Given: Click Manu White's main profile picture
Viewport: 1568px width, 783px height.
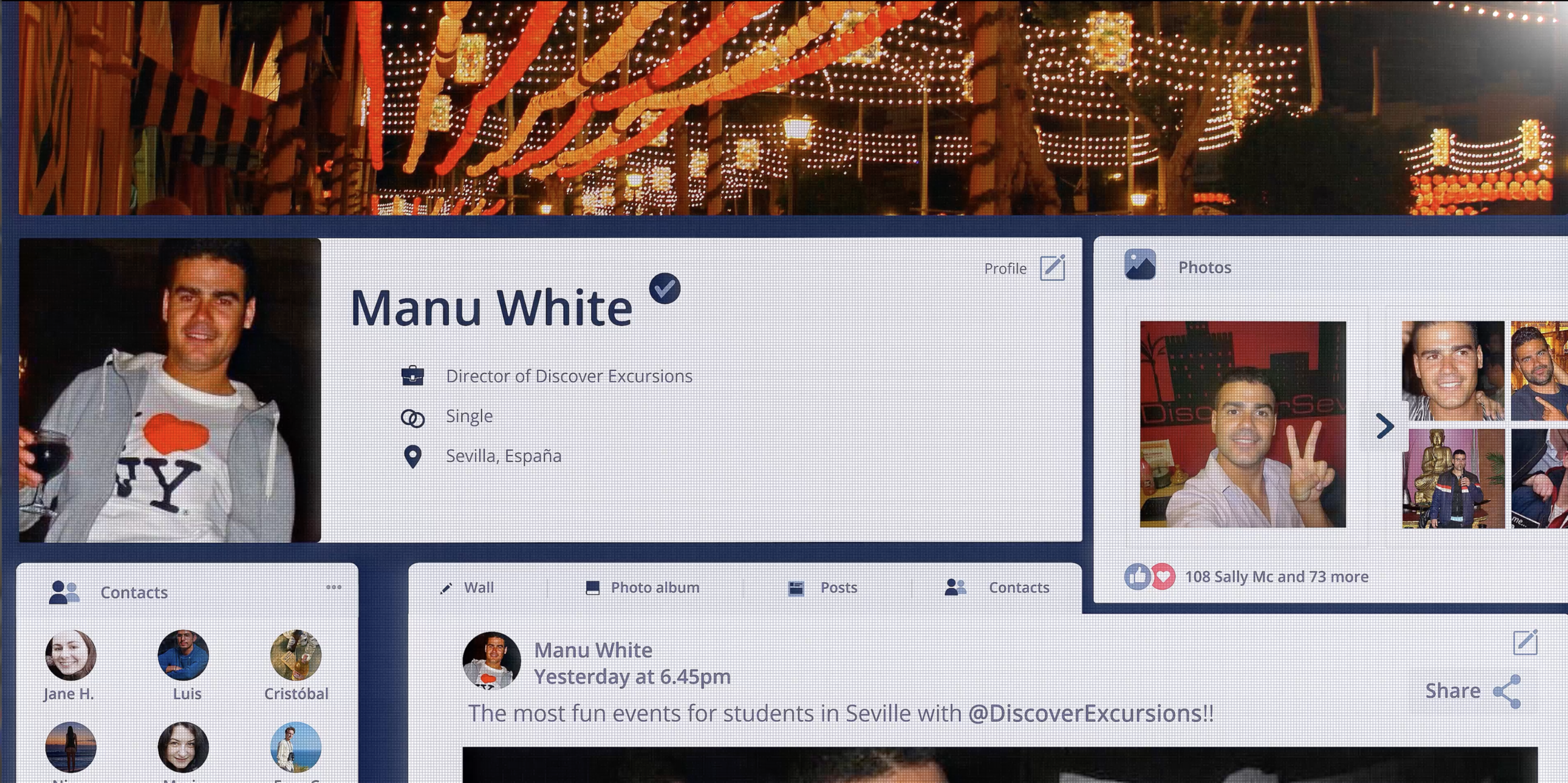Looking at the screenshot, I should (x=170, y=390).
